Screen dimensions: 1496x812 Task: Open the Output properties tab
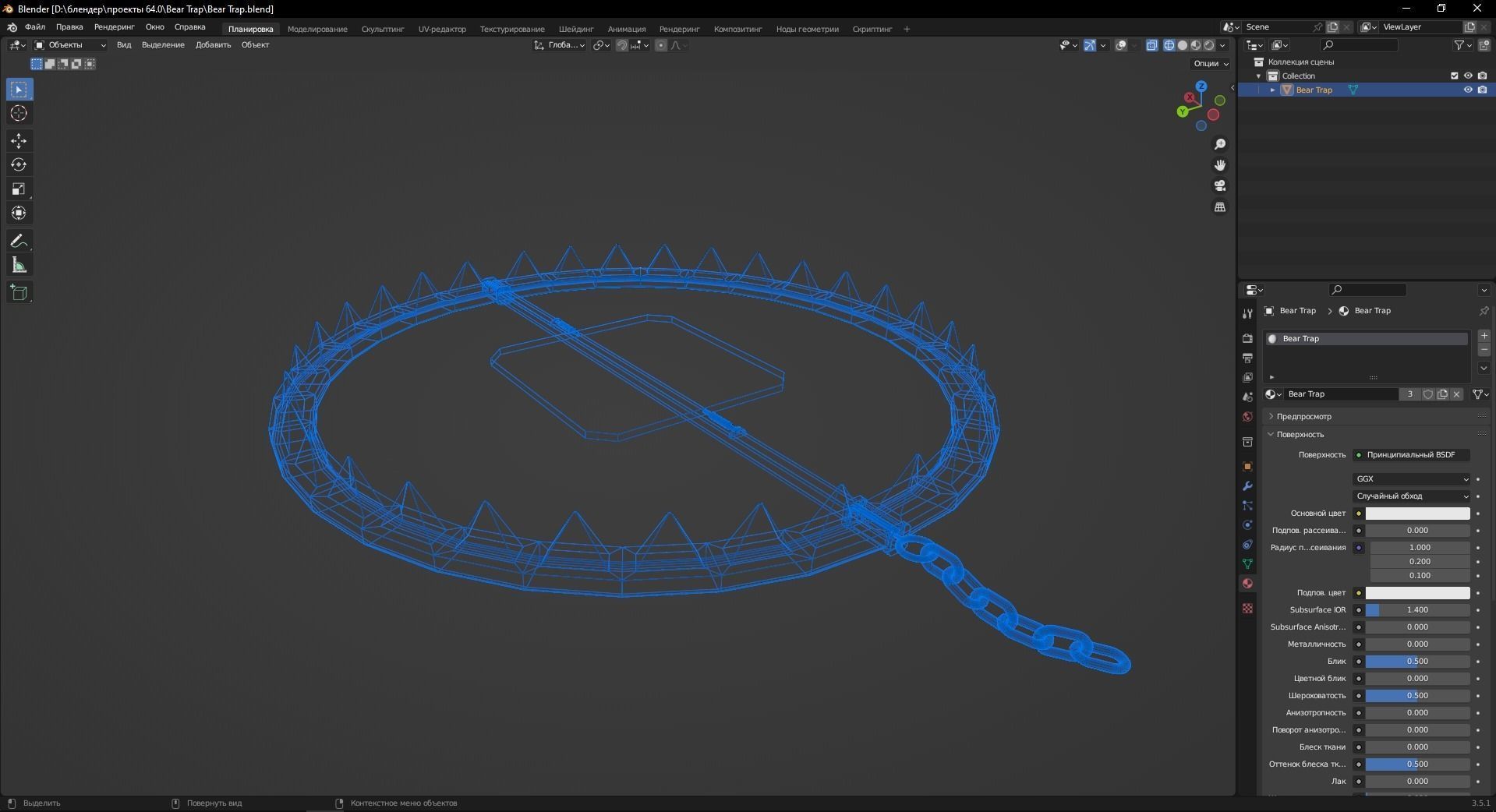1247,358
